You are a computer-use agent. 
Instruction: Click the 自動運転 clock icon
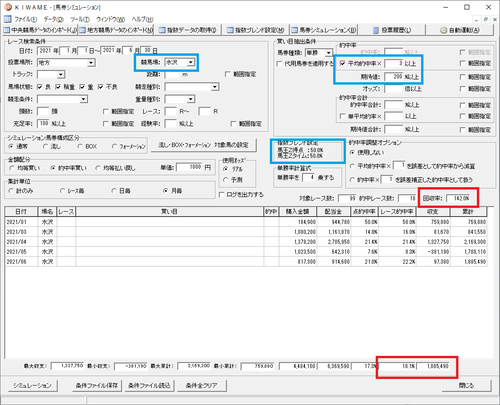click(443, 30)
